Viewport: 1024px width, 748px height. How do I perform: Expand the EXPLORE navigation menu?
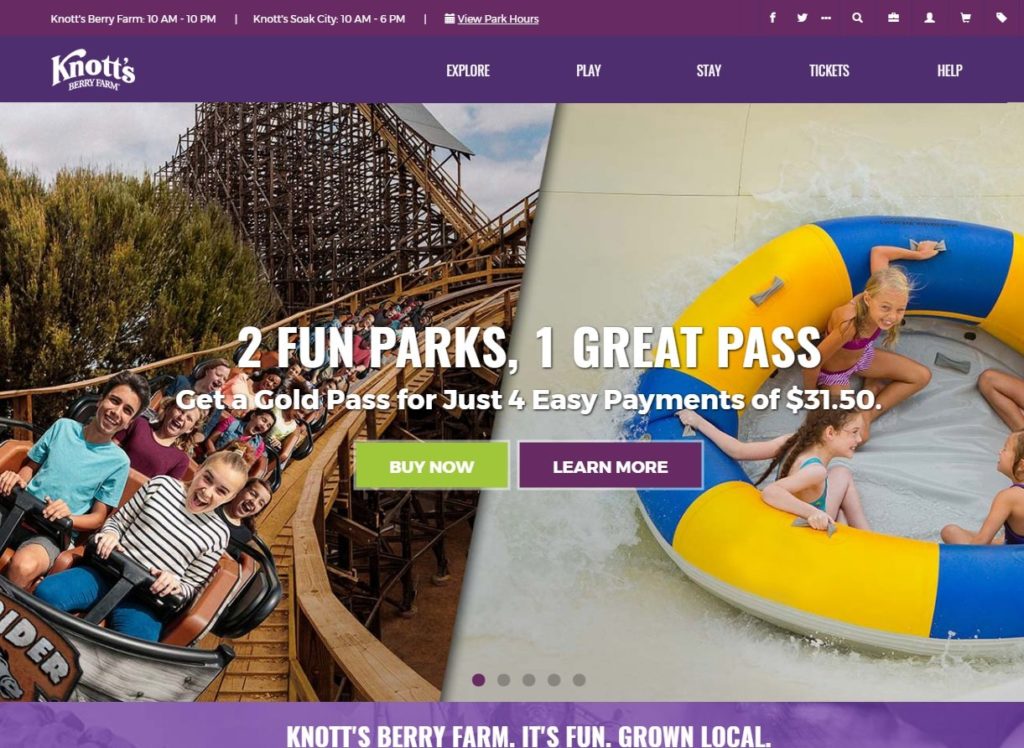tap(468, 71)
